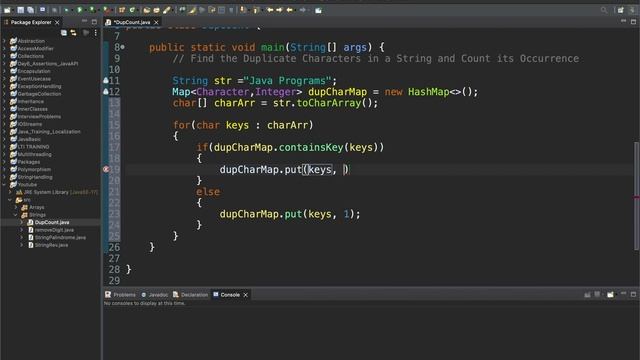The image size is (640, 360).
Task: Toggle Mark Occurrences highlighter
Action: 192,10
